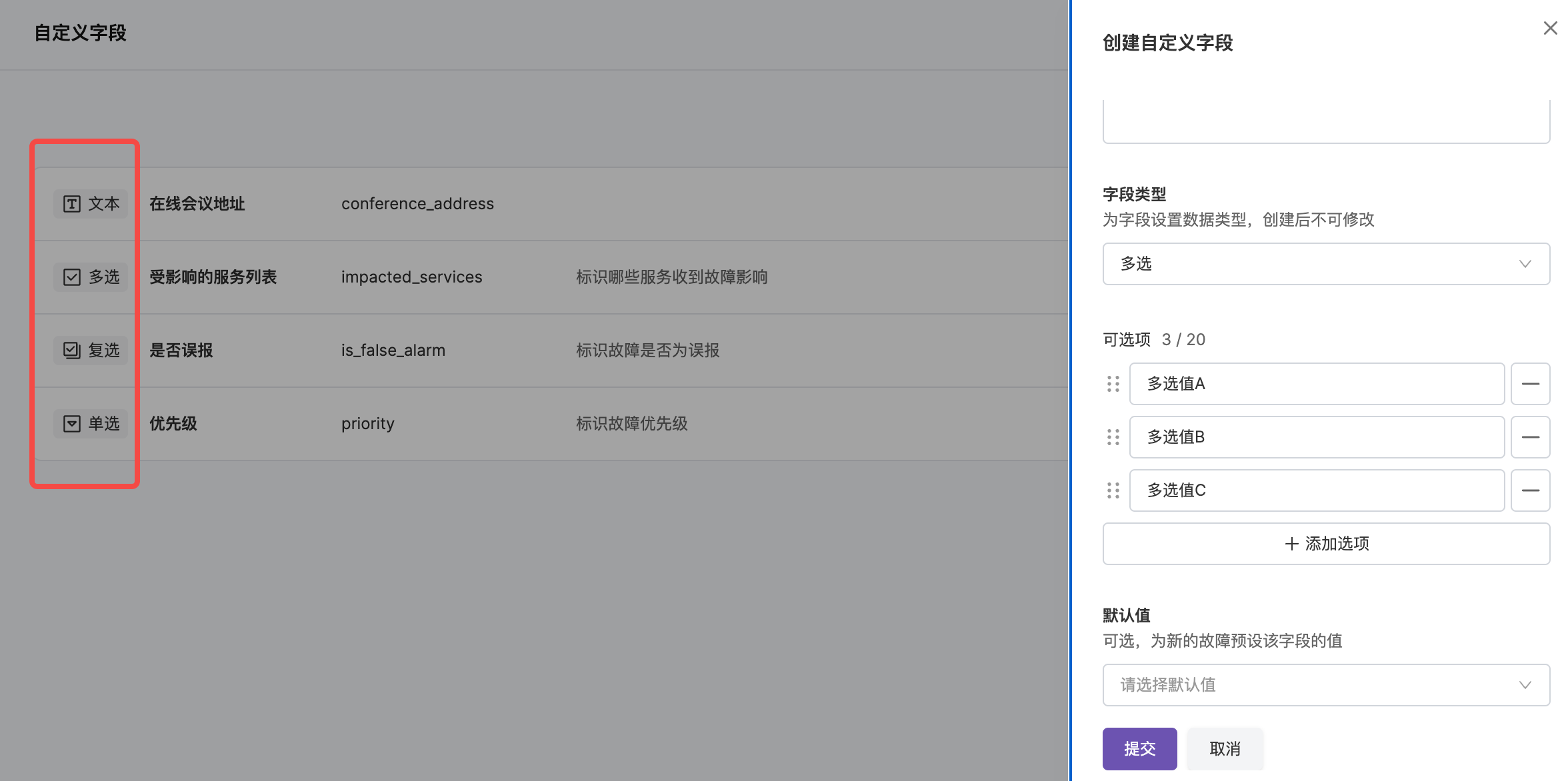Click the 添加选项 add option control
The image size is (1568, 781).
[1325, 543]
